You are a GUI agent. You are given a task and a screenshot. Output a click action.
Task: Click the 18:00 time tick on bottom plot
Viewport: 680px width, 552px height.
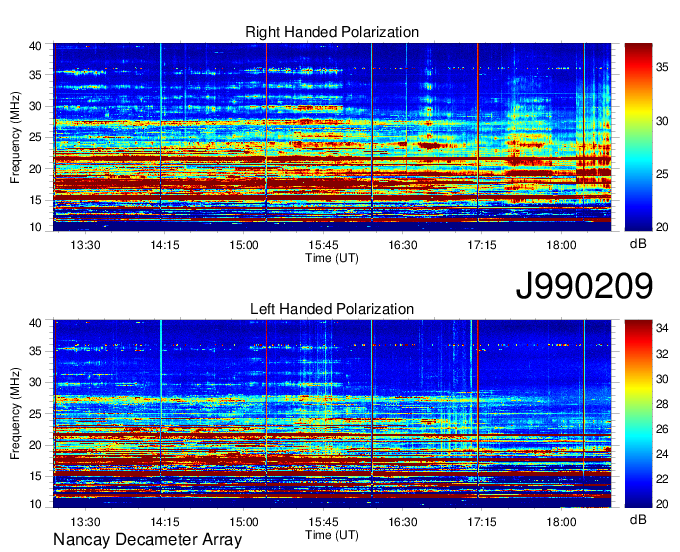(x=561, y=522)
